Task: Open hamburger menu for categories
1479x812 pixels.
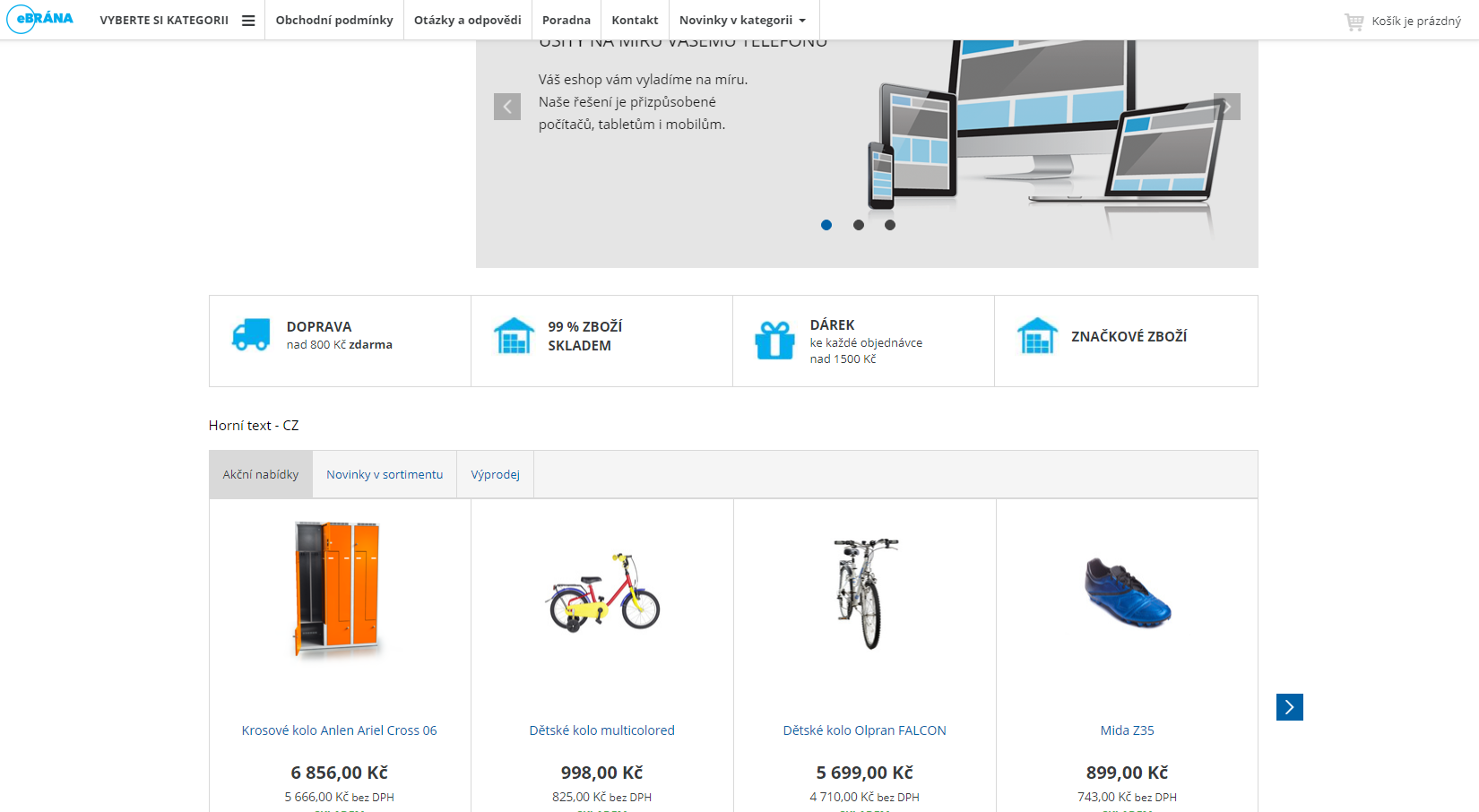Action: [248, 21]
